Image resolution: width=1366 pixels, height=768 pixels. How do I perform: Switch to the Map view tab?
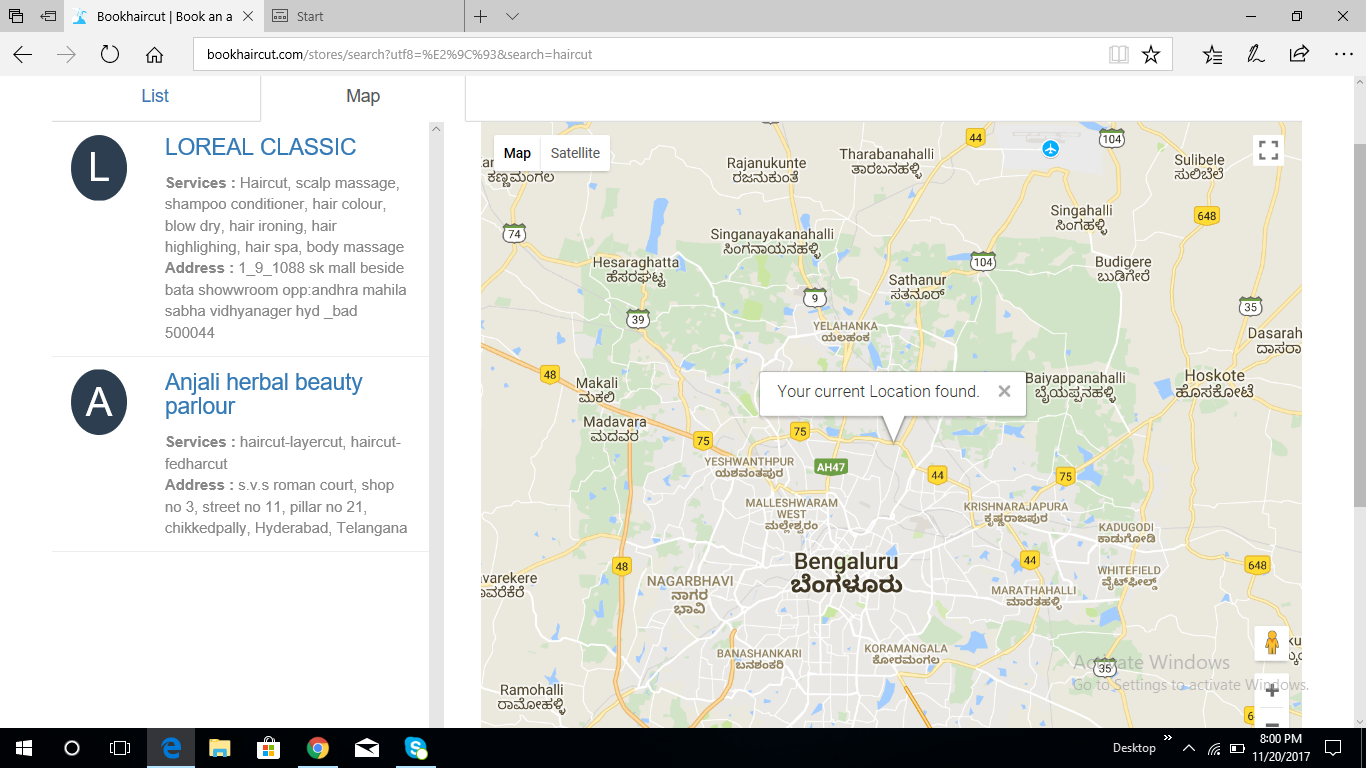pyautogui.click(x=363, y=96)
